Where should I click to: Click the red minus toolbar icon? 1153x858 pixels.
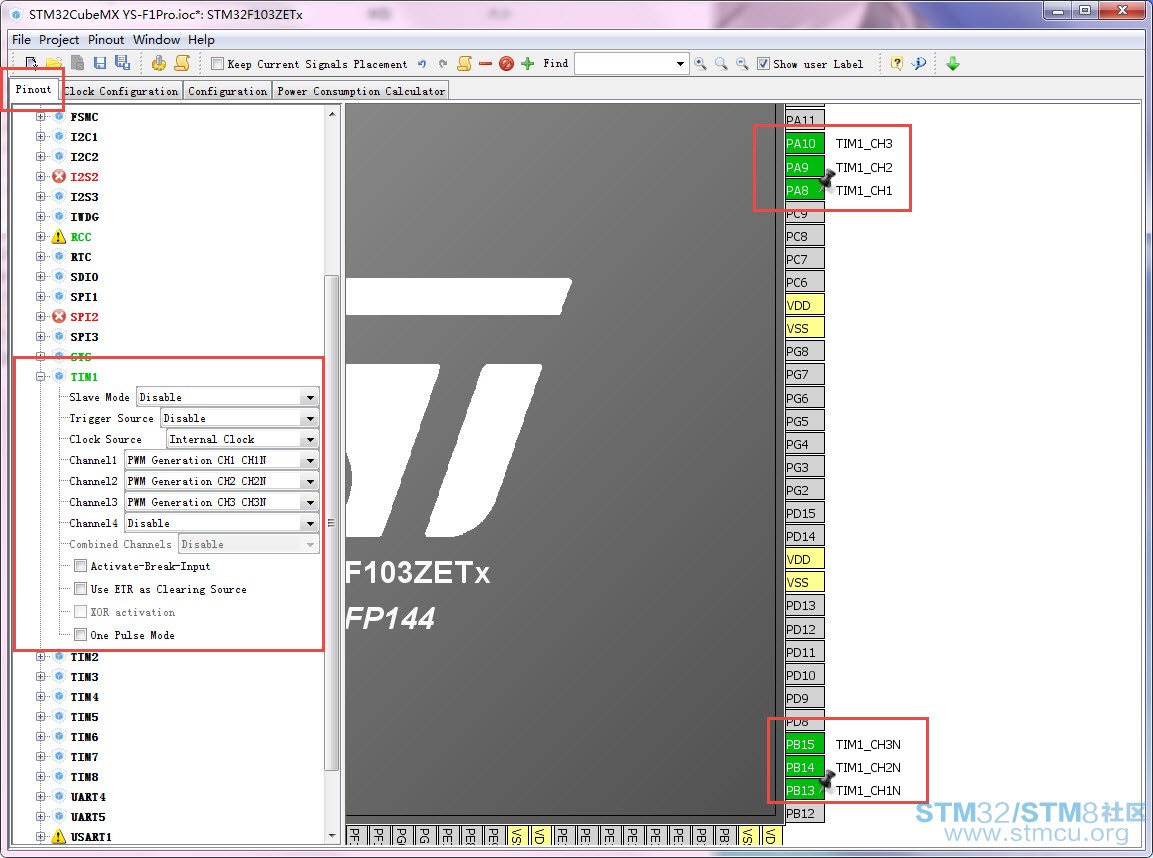(x=485, y=64)
